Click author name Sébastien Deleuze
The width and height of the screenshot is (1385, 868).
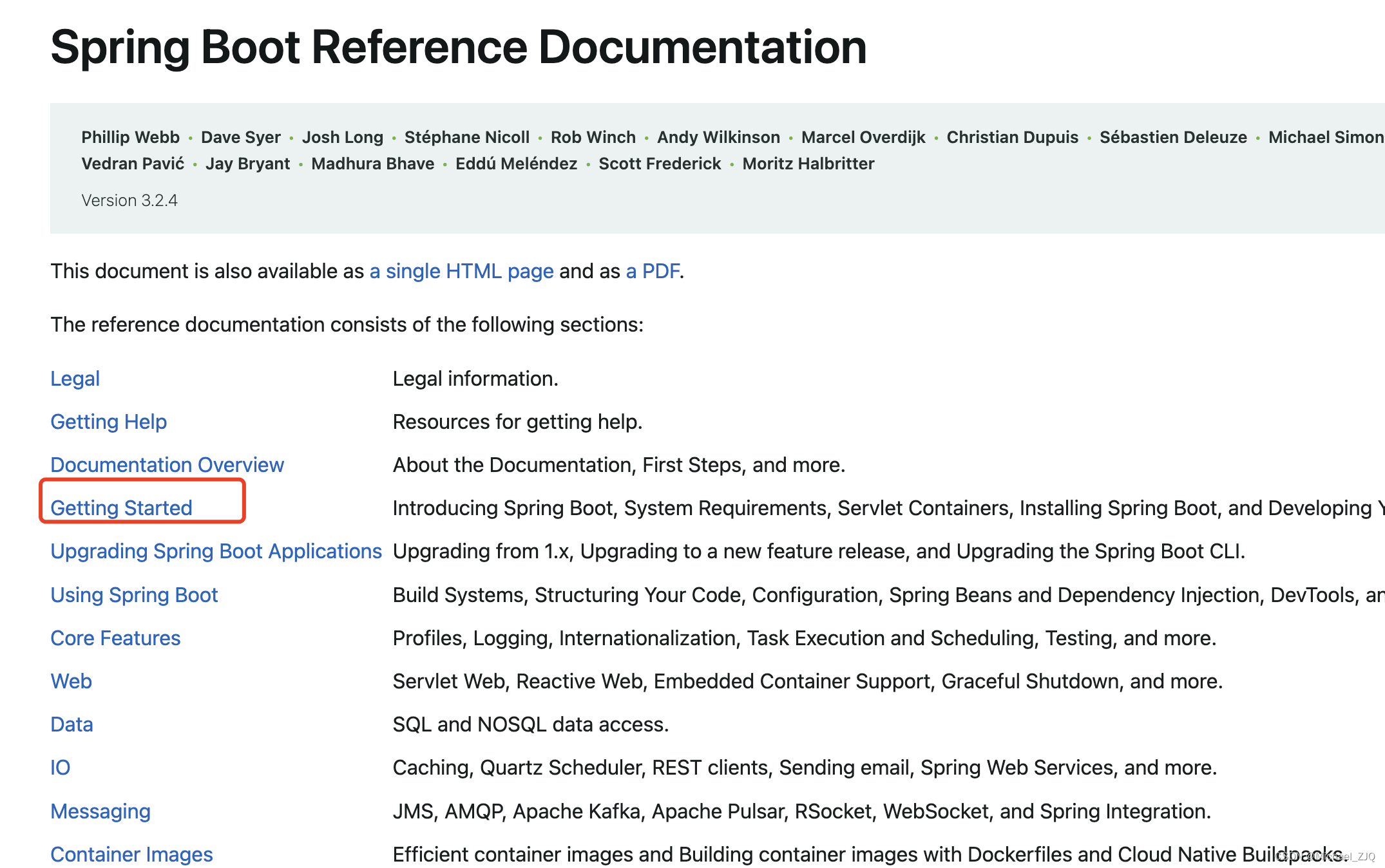tap(1173, 137)
